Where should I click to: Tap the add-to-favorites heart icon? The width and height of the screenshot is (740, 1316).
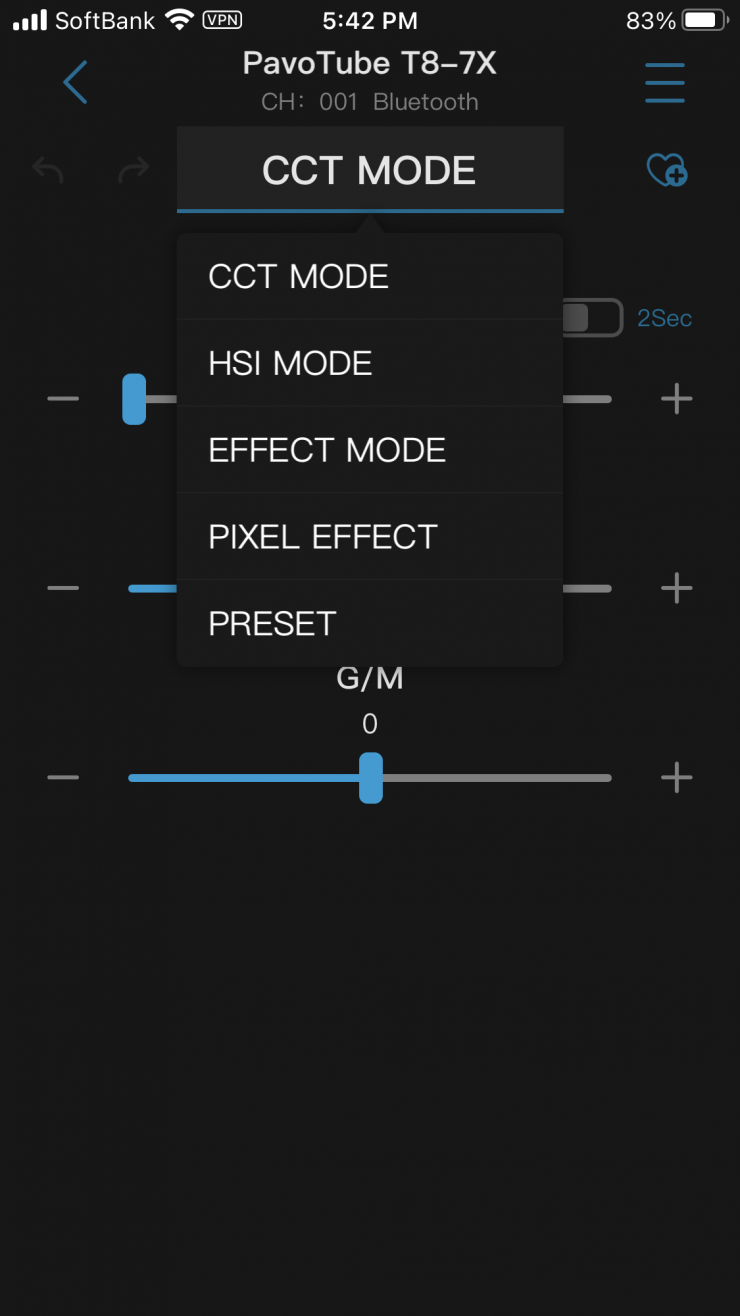(x=667, y=170)
